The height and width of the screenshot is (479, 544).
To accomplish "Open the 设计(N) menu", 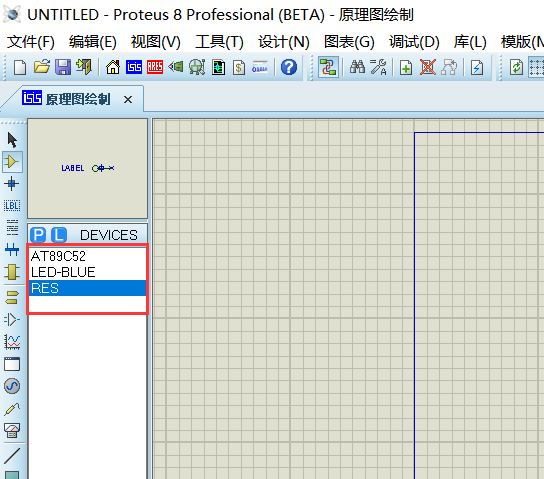I will click(x=284, y=42).
